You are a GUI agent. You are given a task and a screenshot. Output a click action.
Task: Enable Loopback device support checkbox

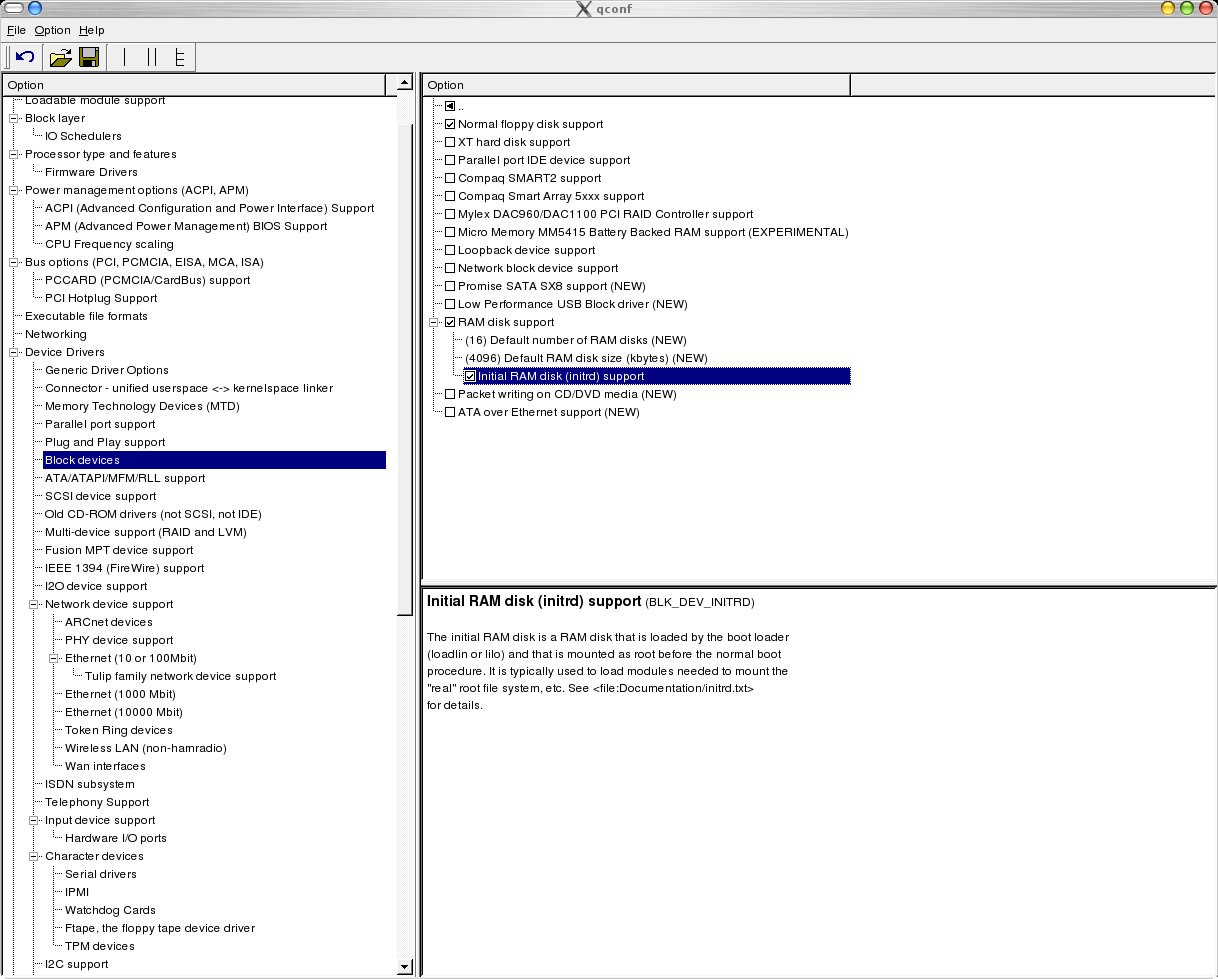click(x=450, y=250)
